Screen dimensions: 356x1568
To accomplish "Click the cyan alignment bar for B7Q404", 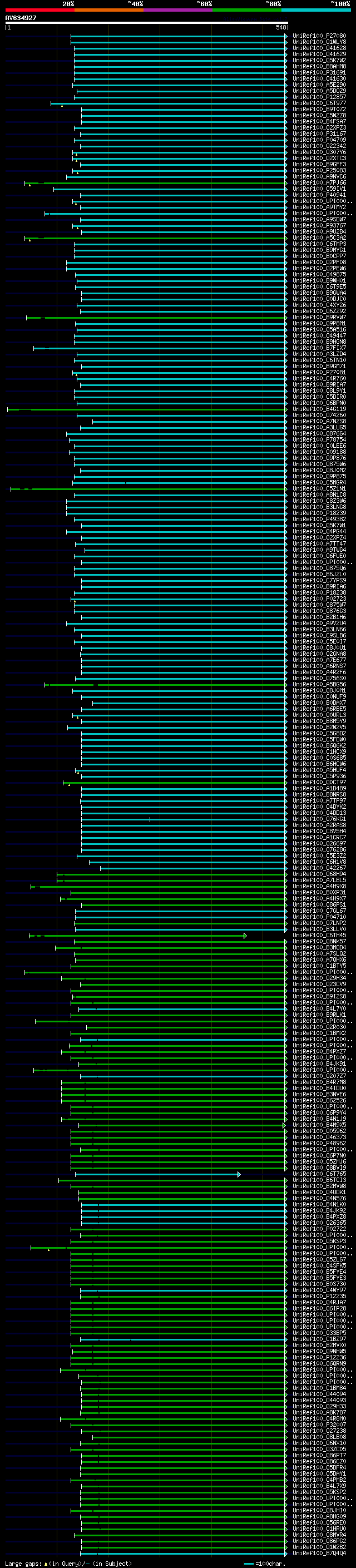I will (184, 1554).
